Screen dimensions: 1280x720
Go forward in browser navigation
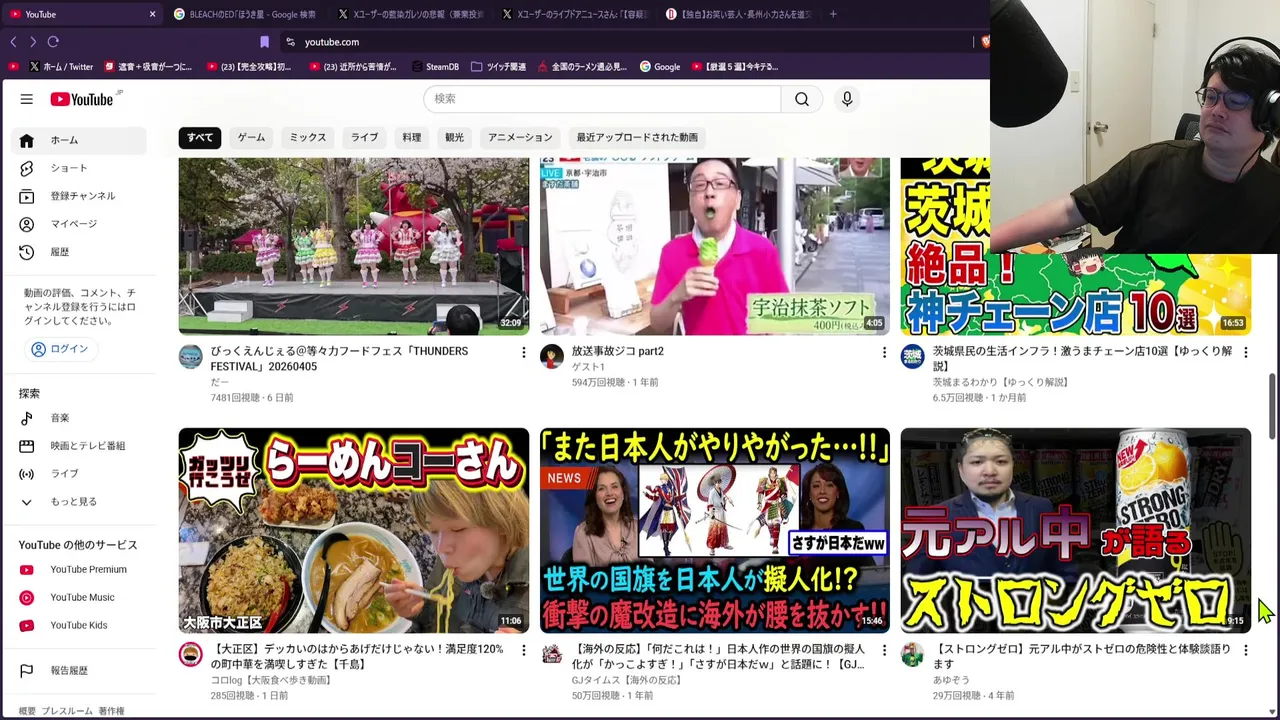pyautogui.click(x=33, y=42)
